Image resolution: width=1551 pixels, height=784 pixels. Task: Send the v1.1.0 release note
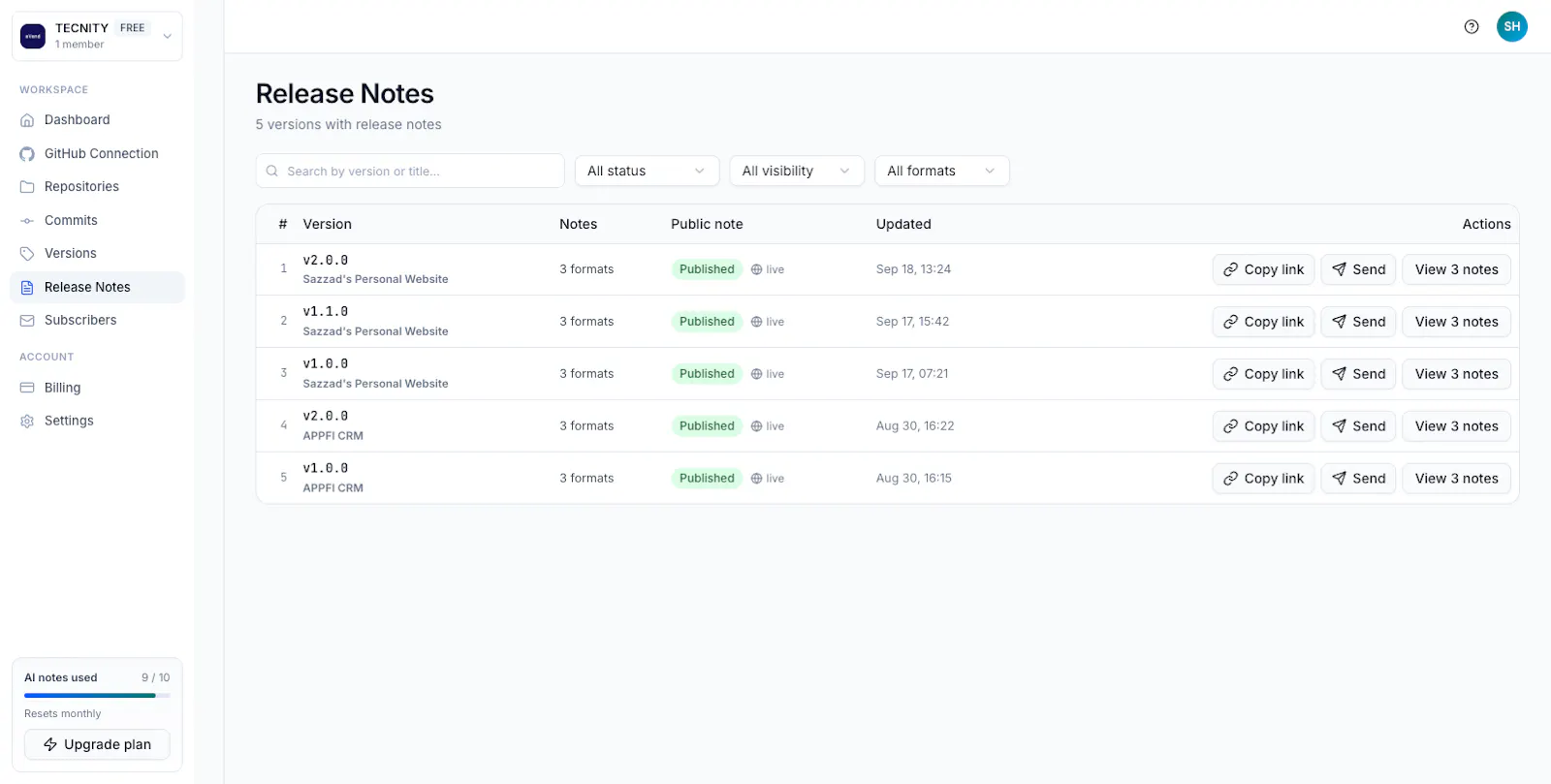coord(1358,322)
